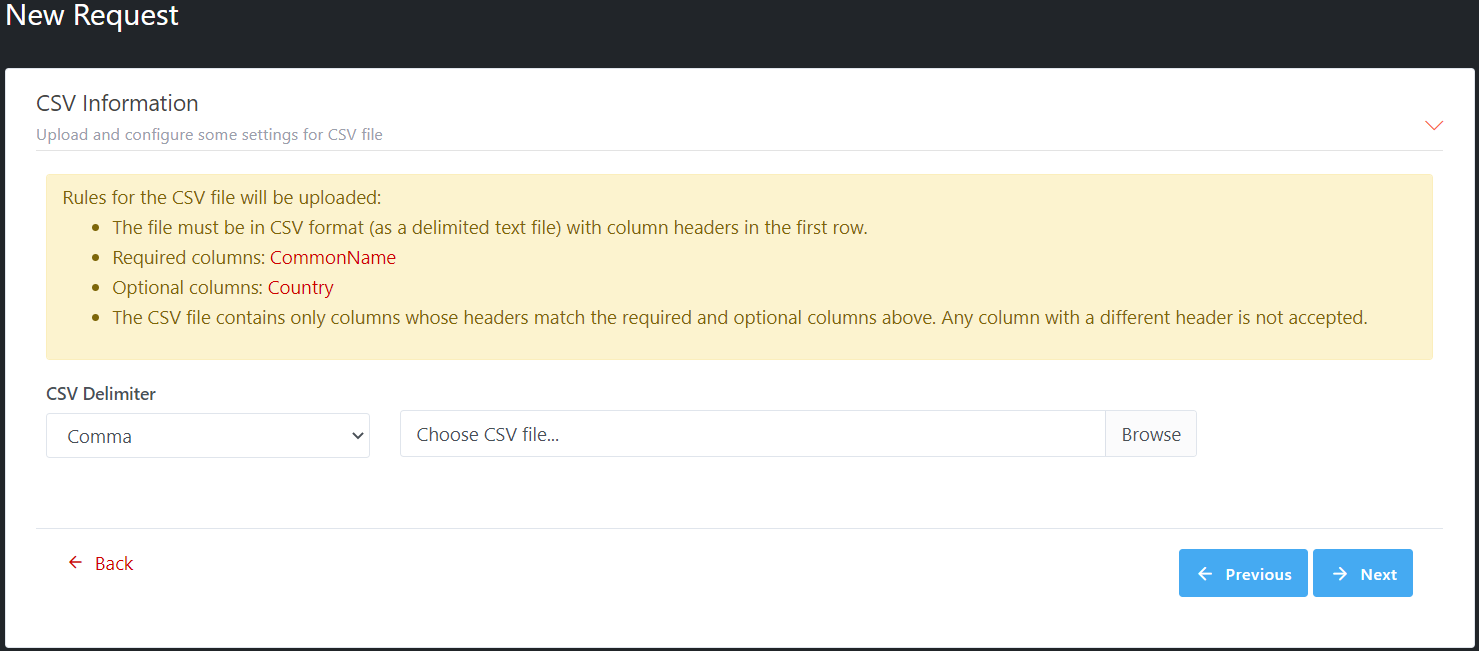
Task: Click the CSV Information section heading
Action: point(117,103)
